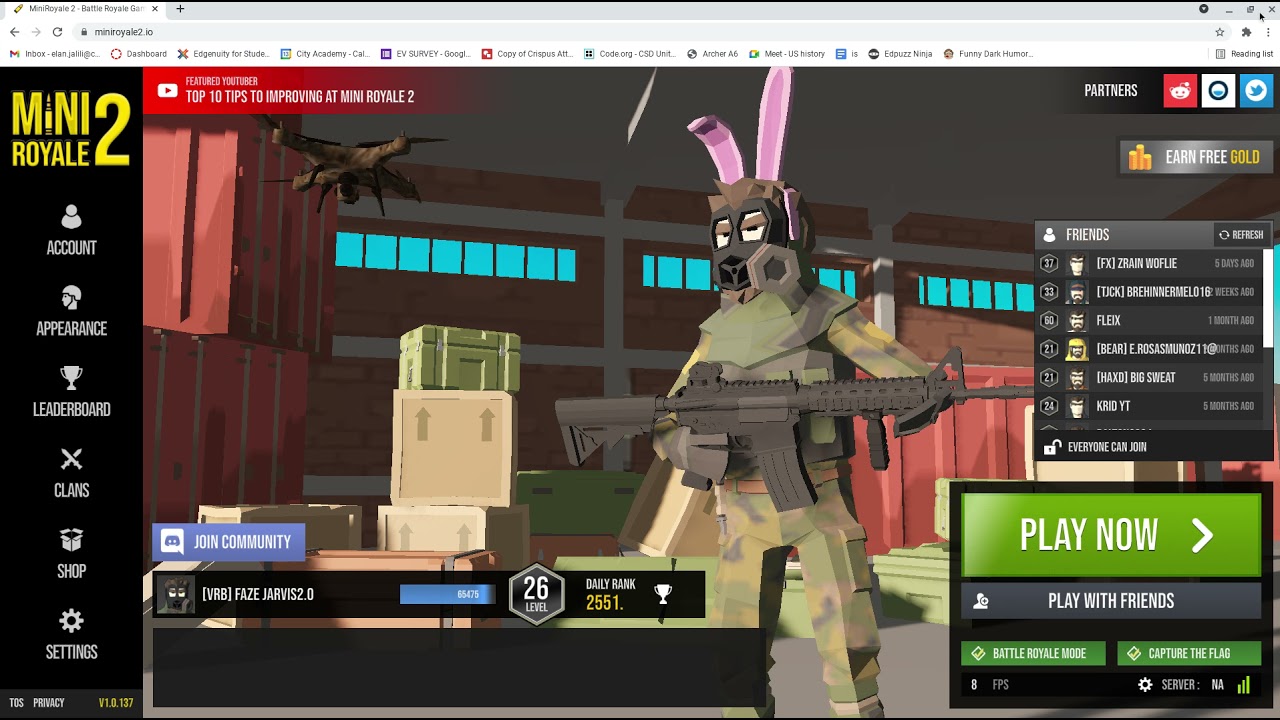The width and height of the screenshot is (1280, 720).
Task: Click the browser back arrow
Action: pyautogui.click(x=14, y=32)
